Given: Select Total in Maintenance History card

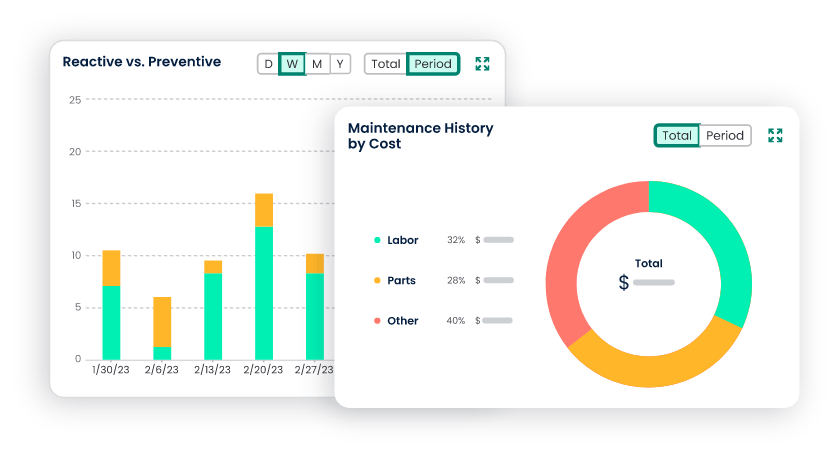Looking at the screenshot, I should [677, 136].
